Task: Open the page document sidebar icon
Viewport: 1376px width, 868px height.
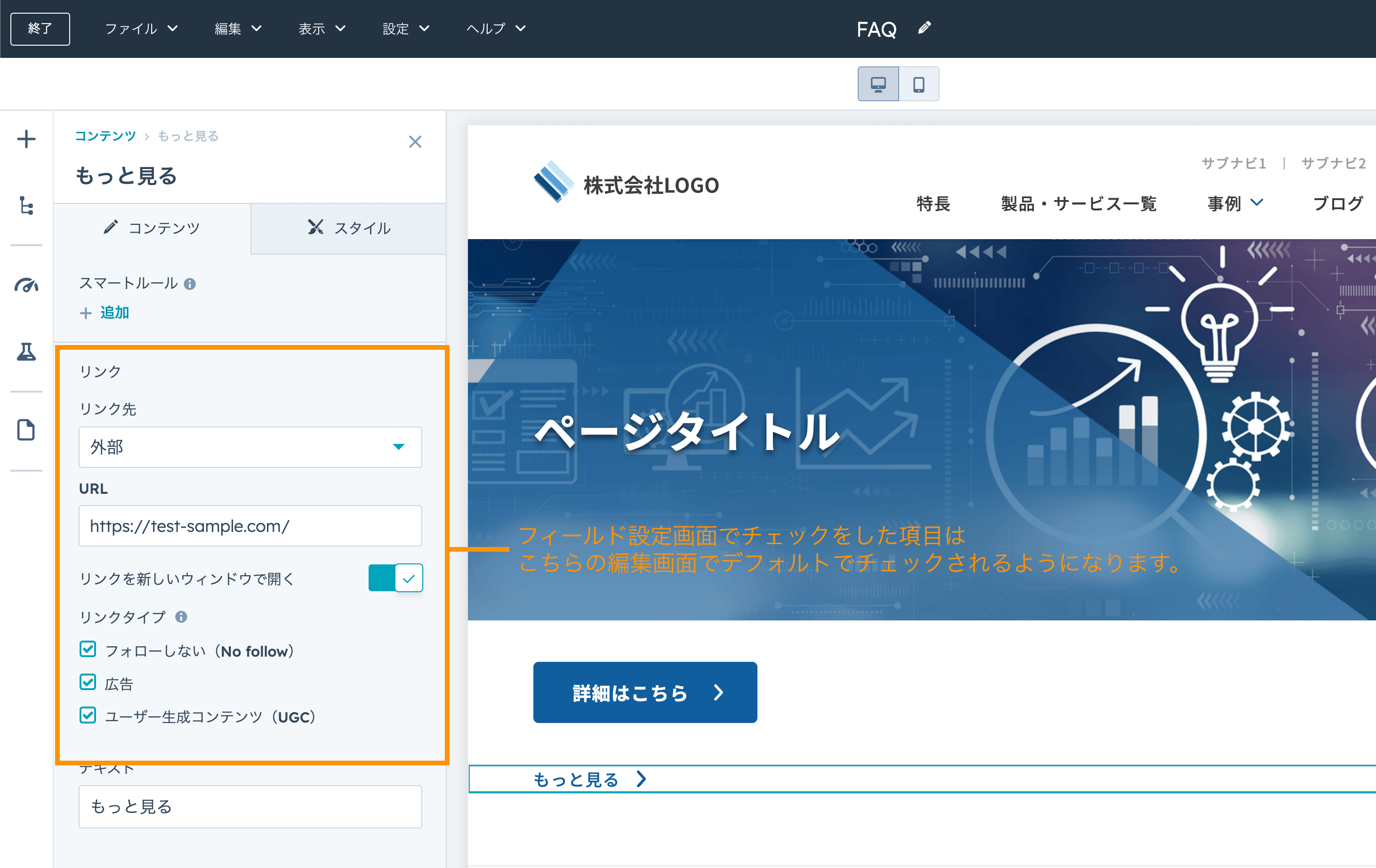Action: (x=26, y=430)
